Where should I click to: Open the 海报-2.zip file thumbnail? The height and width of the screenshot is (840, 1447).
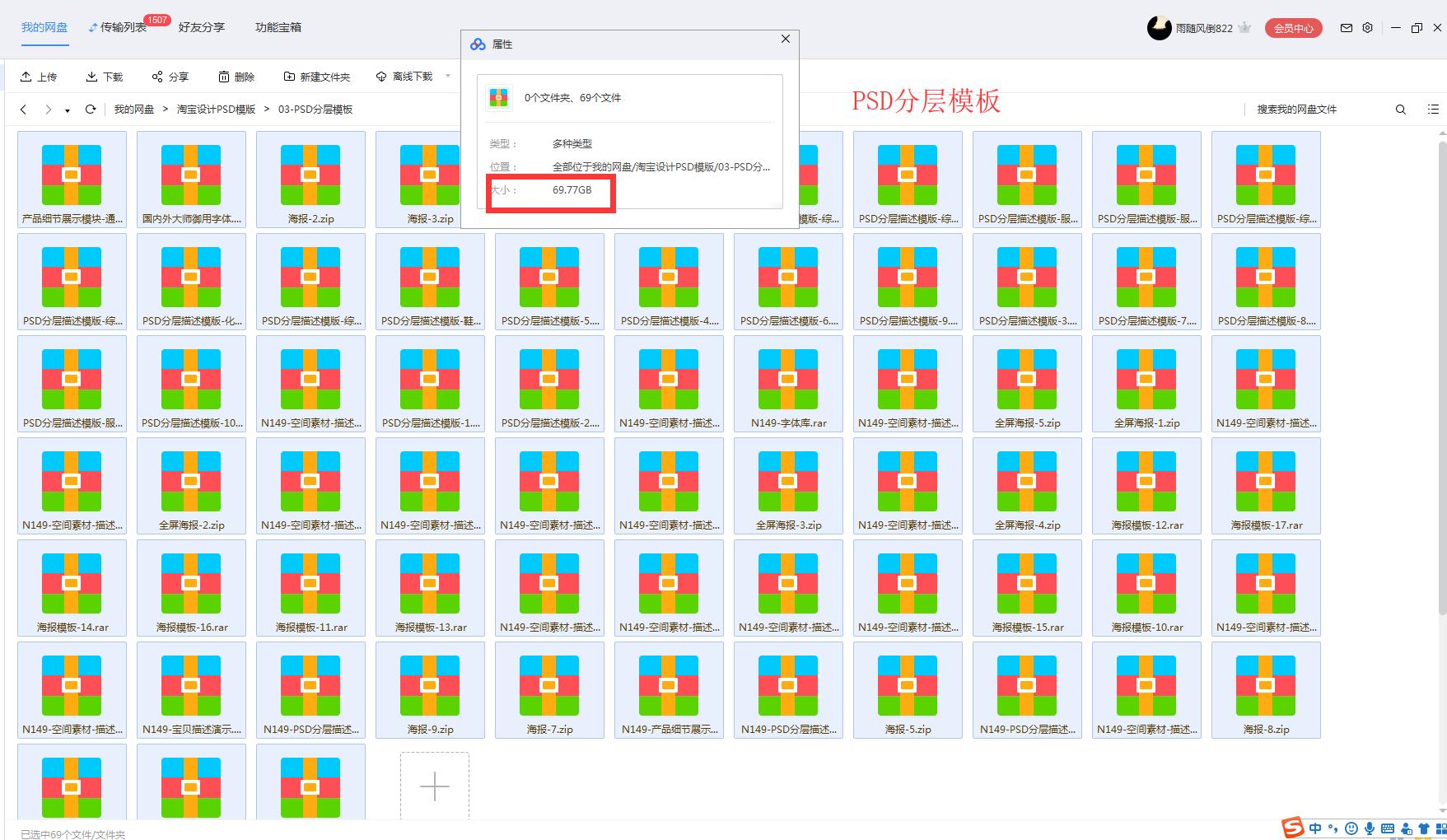click(x=310, y=175)
